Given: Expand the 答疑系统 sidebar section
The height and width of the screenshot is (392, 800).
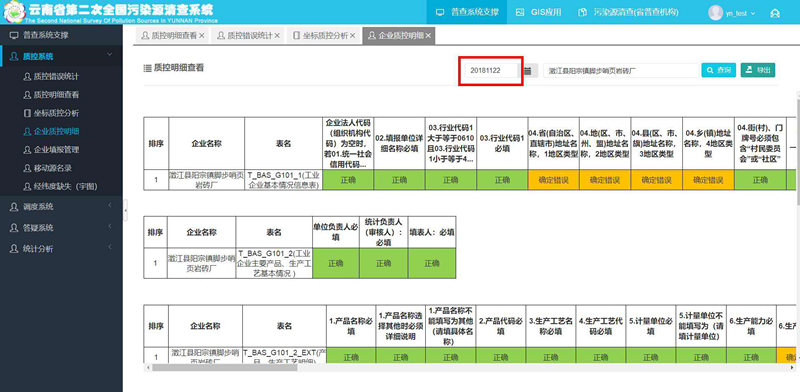Looking at the screenshot, I should [61, 228].
